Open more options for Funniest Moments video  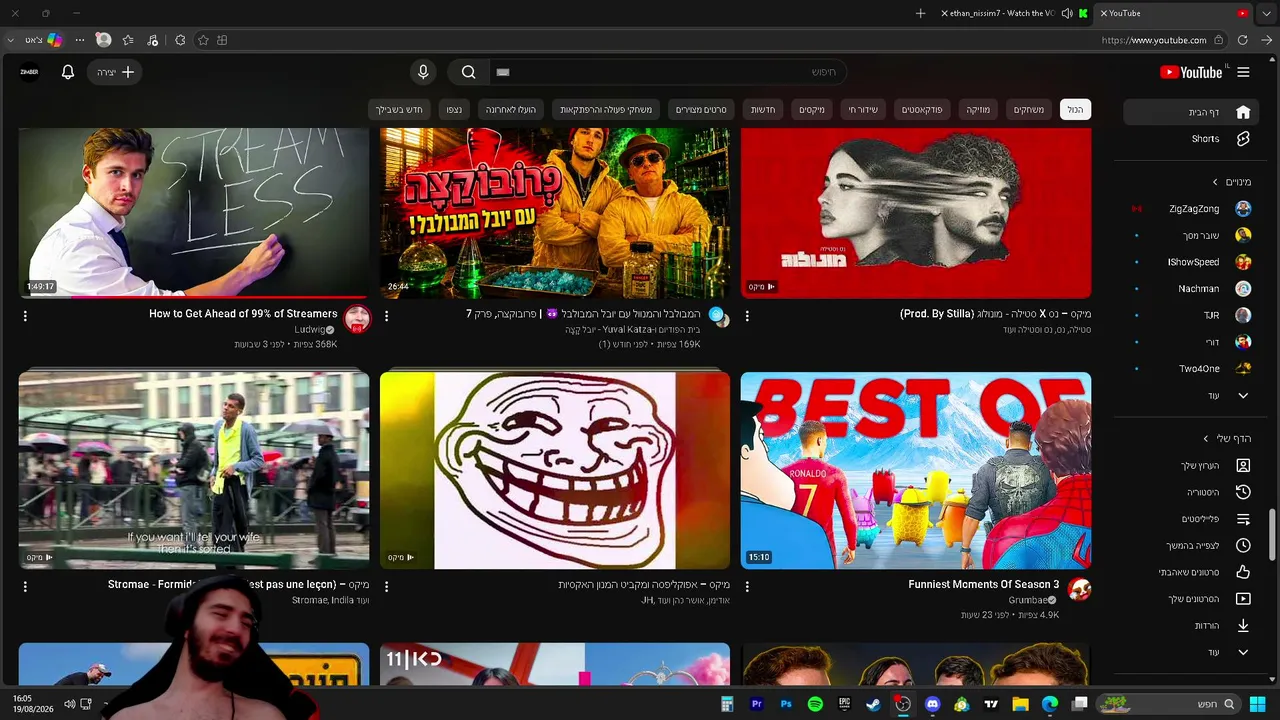click(x=747, y=587)
